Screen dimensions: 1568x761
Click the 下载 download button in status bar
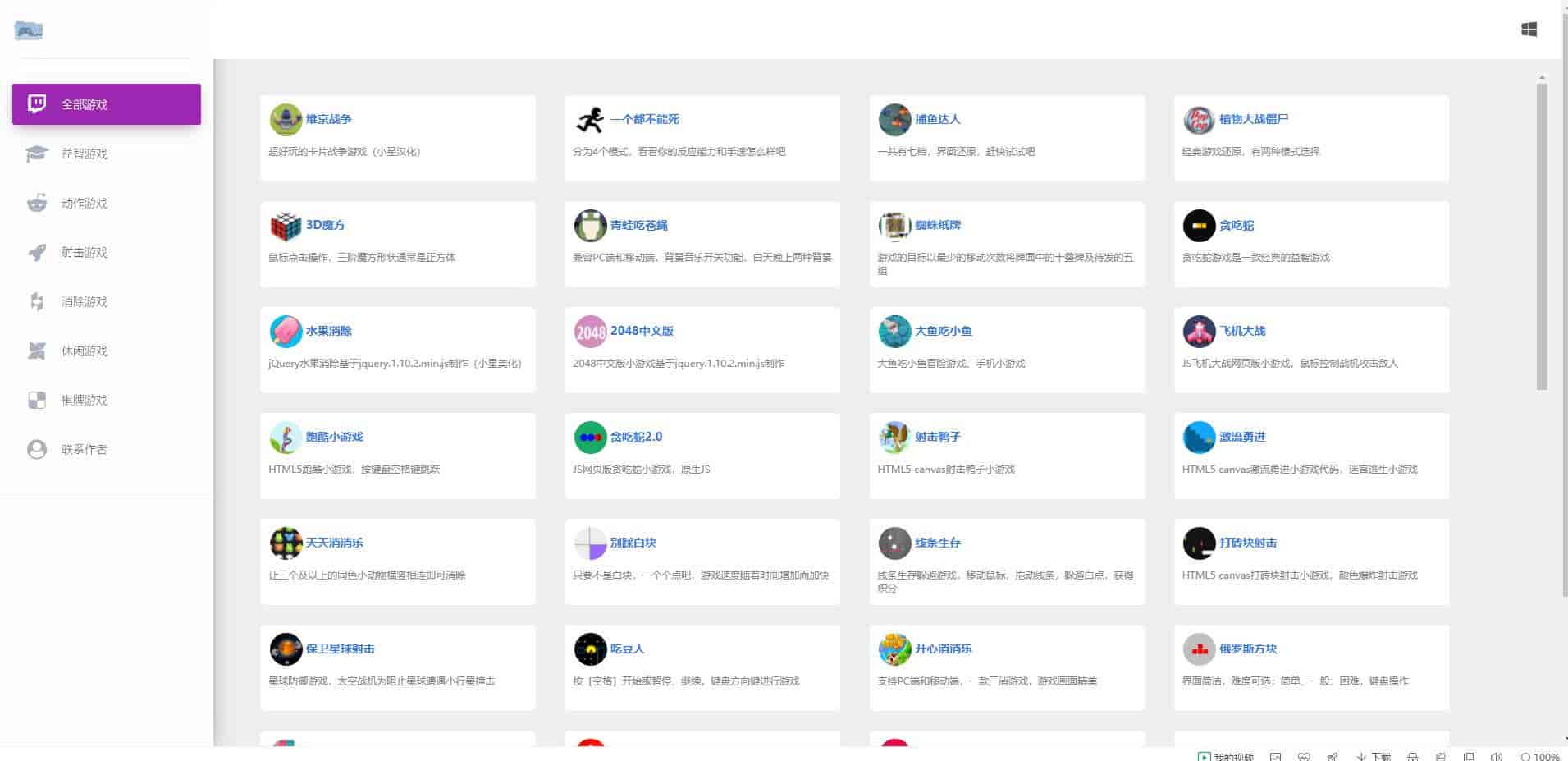point(1374,756)
